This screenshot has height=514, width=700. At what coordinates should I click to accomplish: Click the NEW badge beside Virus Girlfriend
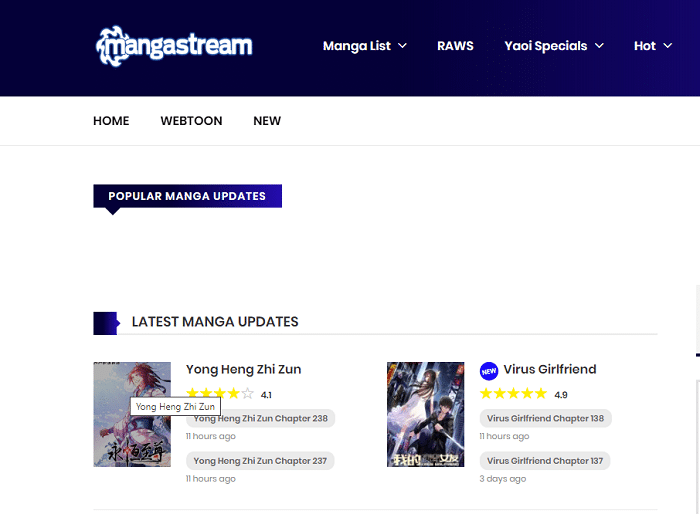point(489,371)
